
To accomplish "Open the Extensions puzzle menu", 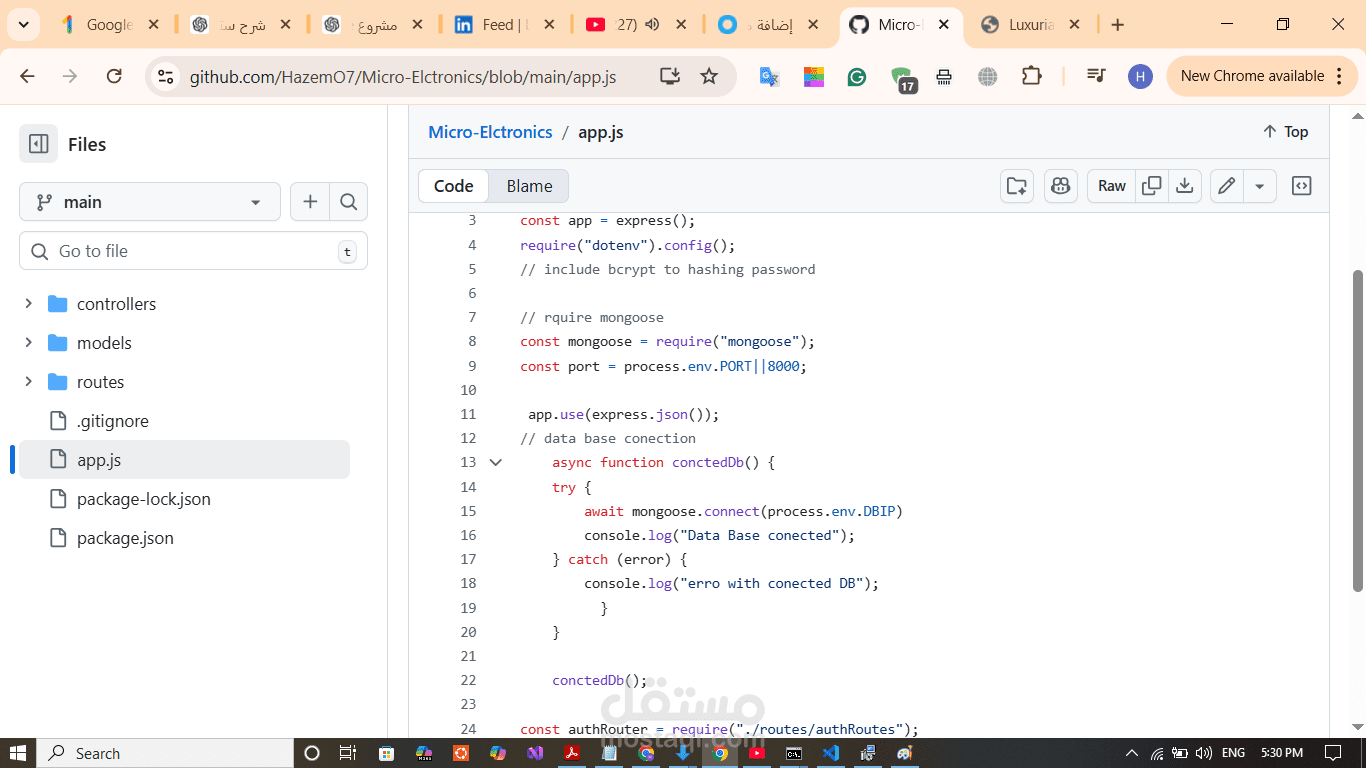I will [x=1031, y=76].
